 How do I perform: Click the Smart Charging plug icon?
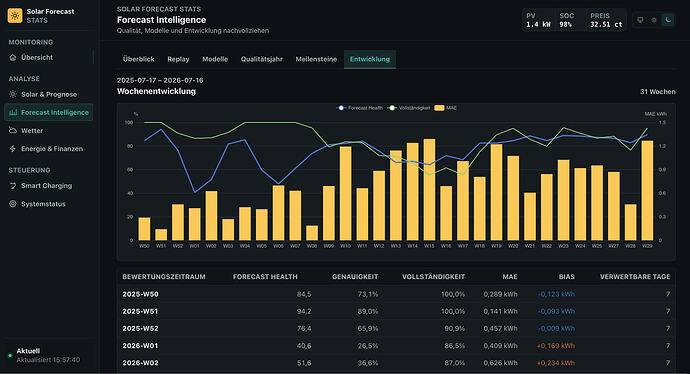click(x=13, y=186)
